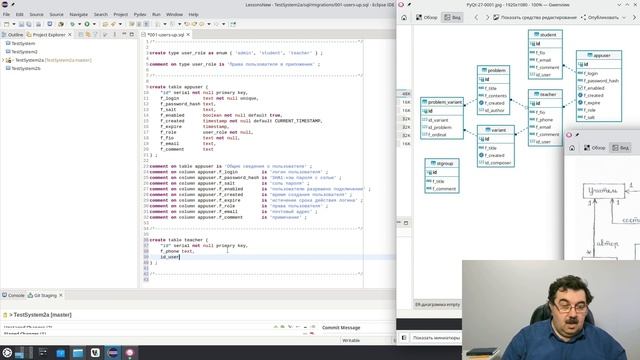Minimize the Project Explorer panel
This screenshot has width=640, height=360.
pos(124,35)
